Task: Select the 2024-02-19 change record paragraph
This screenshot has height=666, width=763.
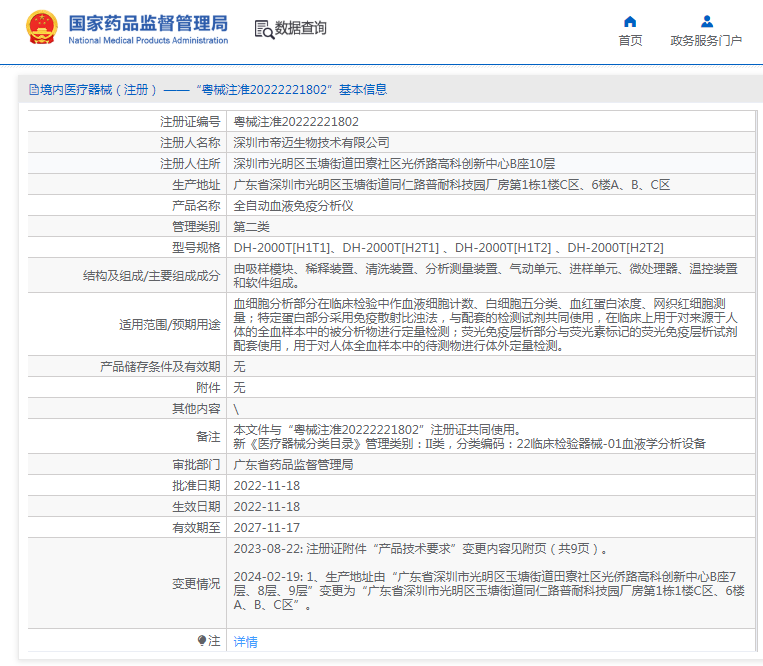Action: (489, 591)
